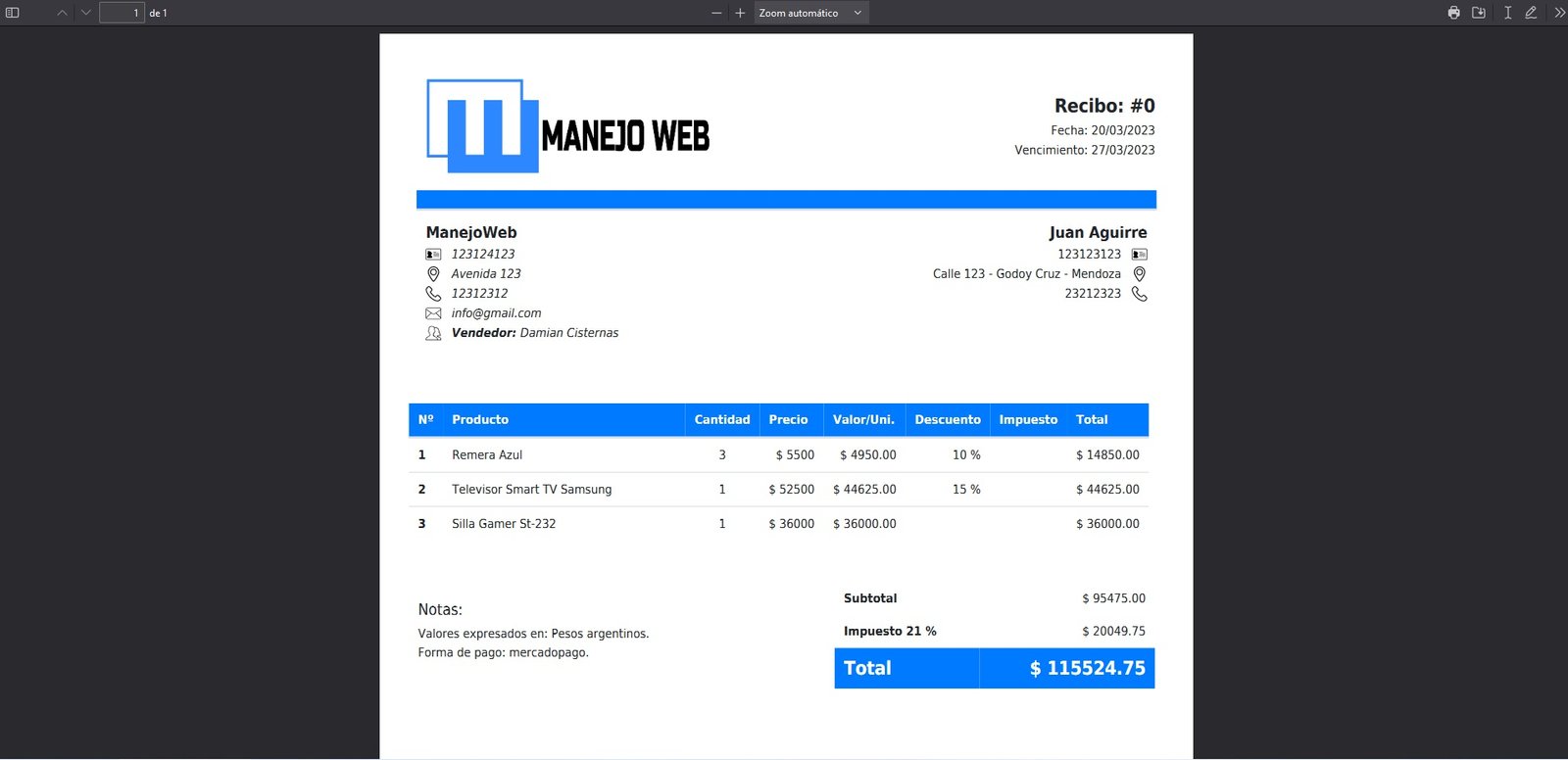This screenshot has width=1568, height=760.
Task: Toggle the PDF viewer sidebar
Action: pos(13,13)
